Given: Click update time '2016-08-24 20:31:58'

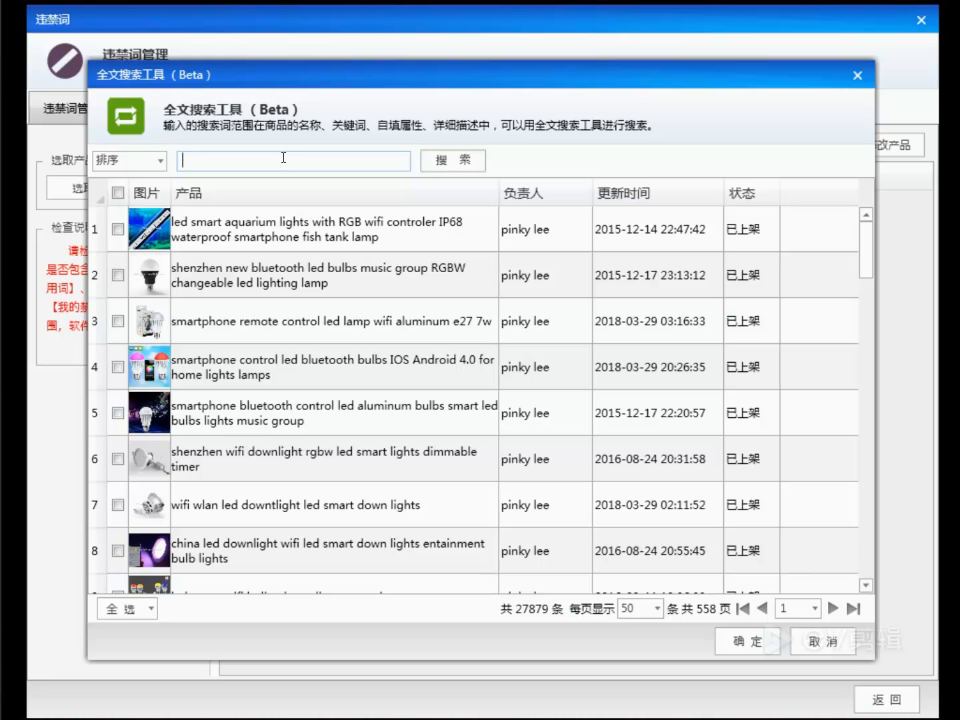Looking at the screenshot, I should coord(650,459).
